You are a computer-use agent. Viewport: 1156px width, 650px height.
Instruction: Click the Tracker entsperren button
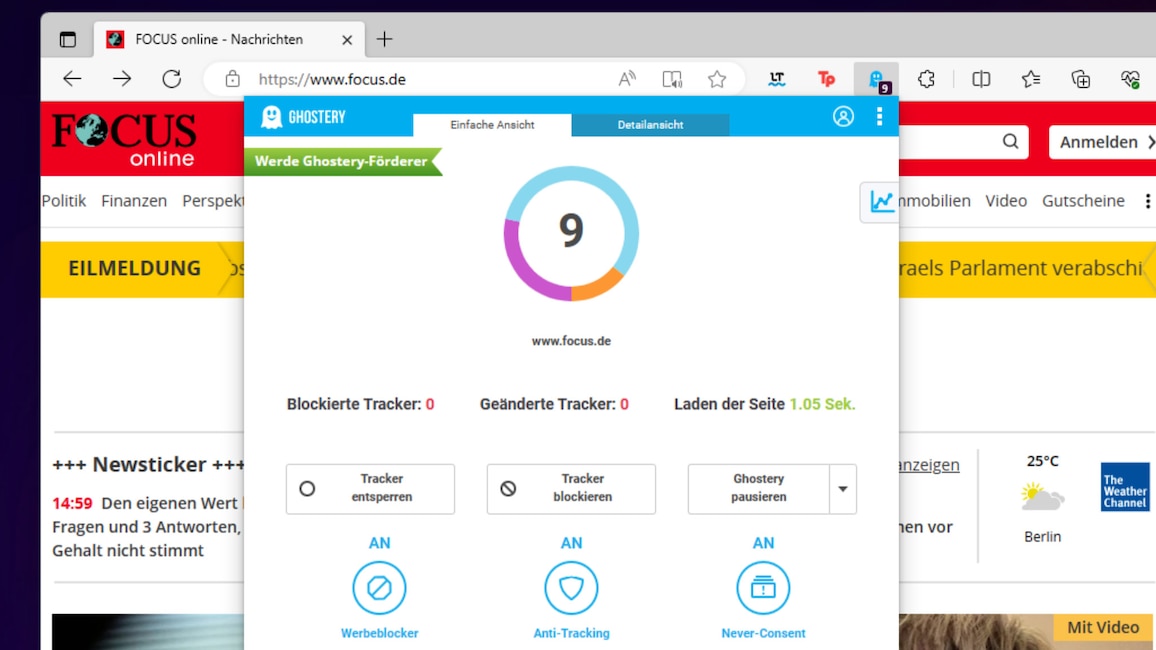click(x=370, y=489)
